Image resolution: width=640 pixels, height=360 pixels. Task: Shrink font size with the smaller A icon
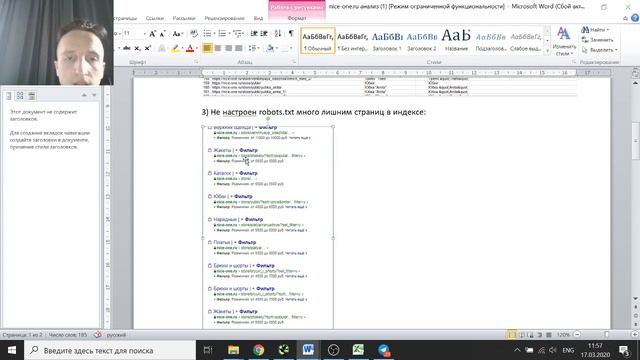coord(162,34)
